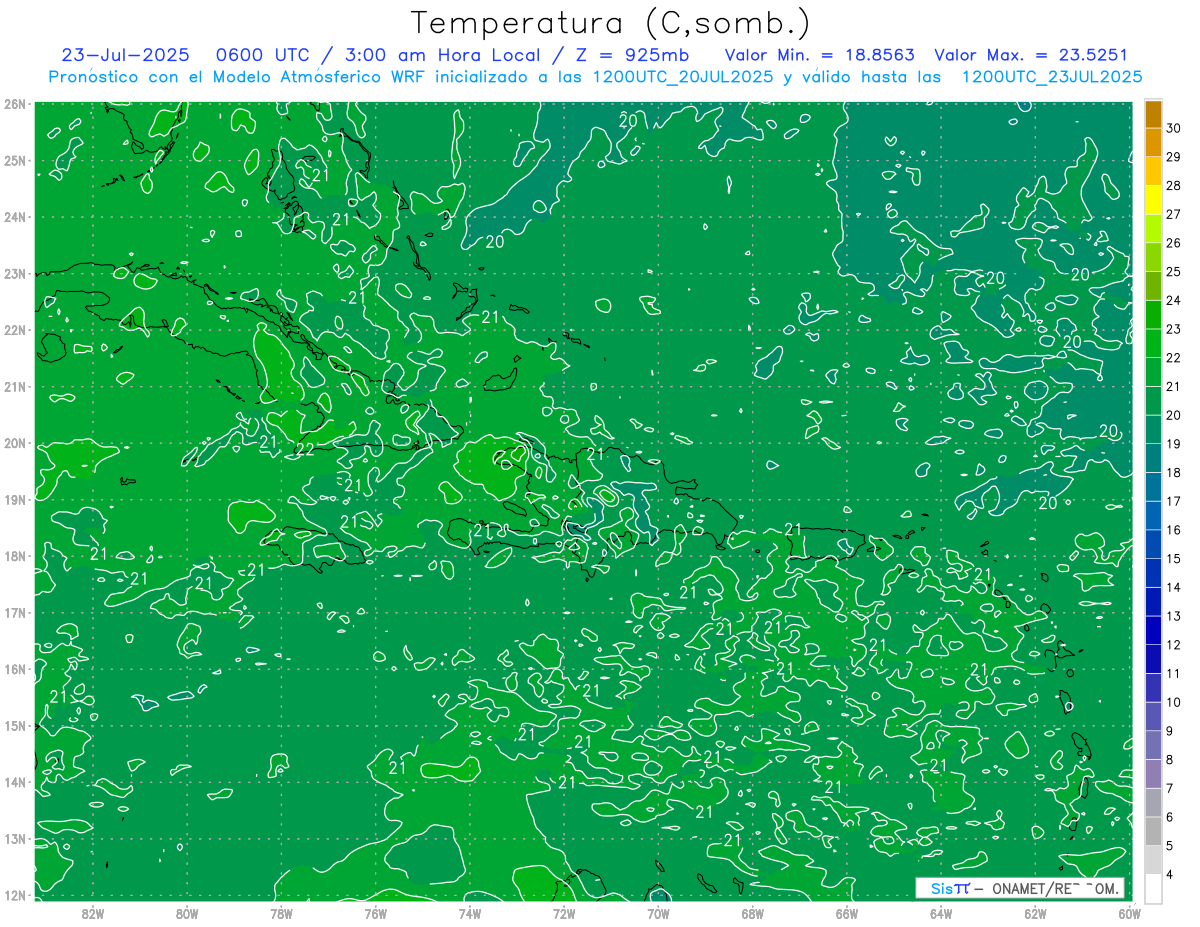Click the '70W' longitude label

point(658,913)
